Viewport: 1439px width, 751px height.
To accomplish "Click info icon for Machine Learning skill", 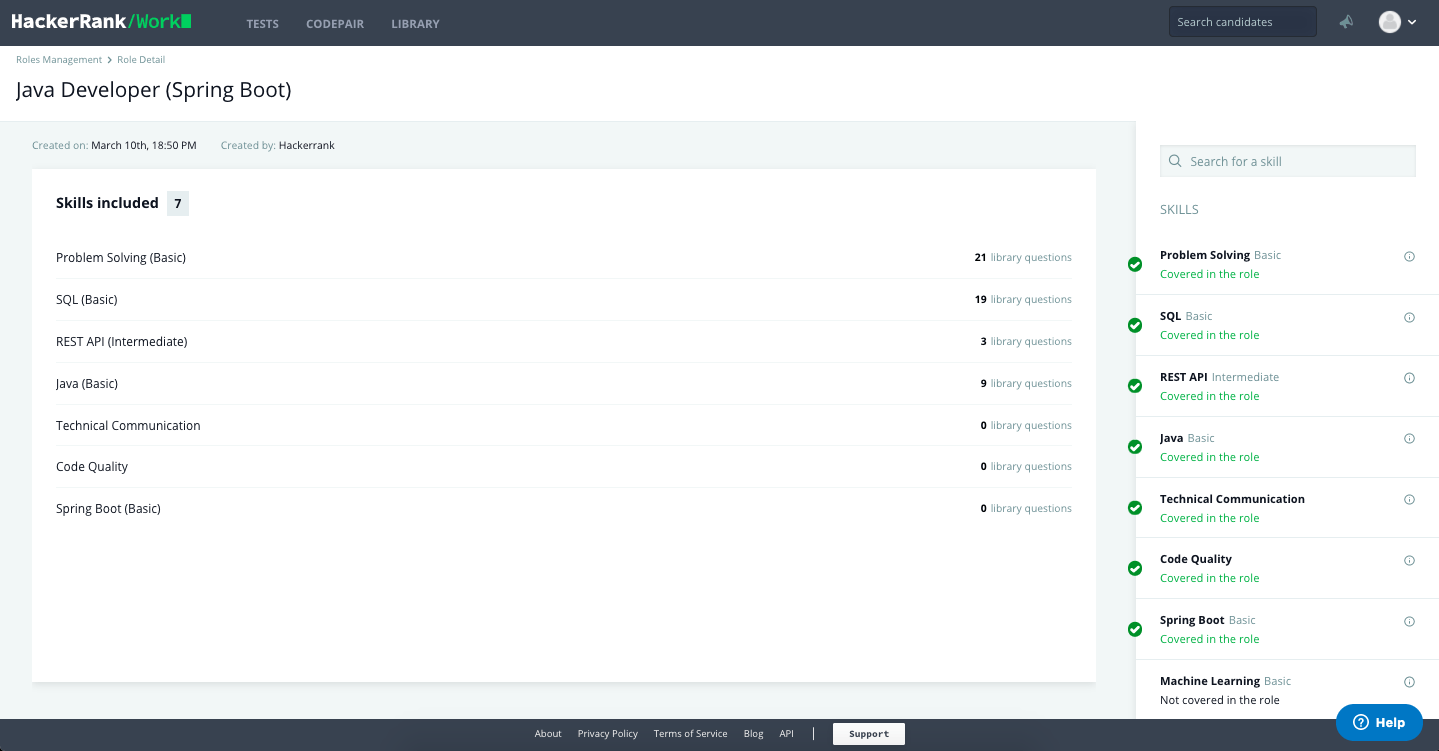I will [x=1409, y=683].
